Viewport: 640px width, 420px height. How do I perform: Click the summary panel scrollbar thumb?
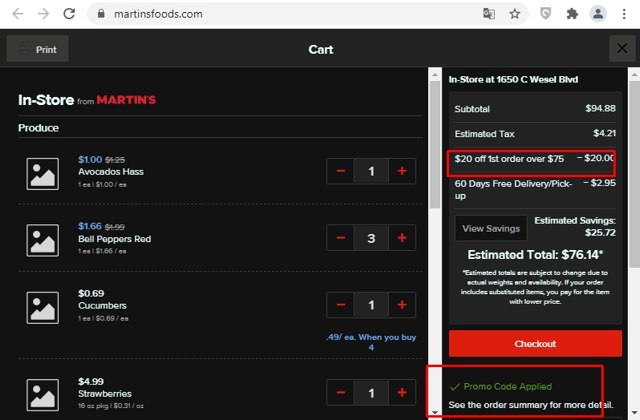[x=634, y=175]
